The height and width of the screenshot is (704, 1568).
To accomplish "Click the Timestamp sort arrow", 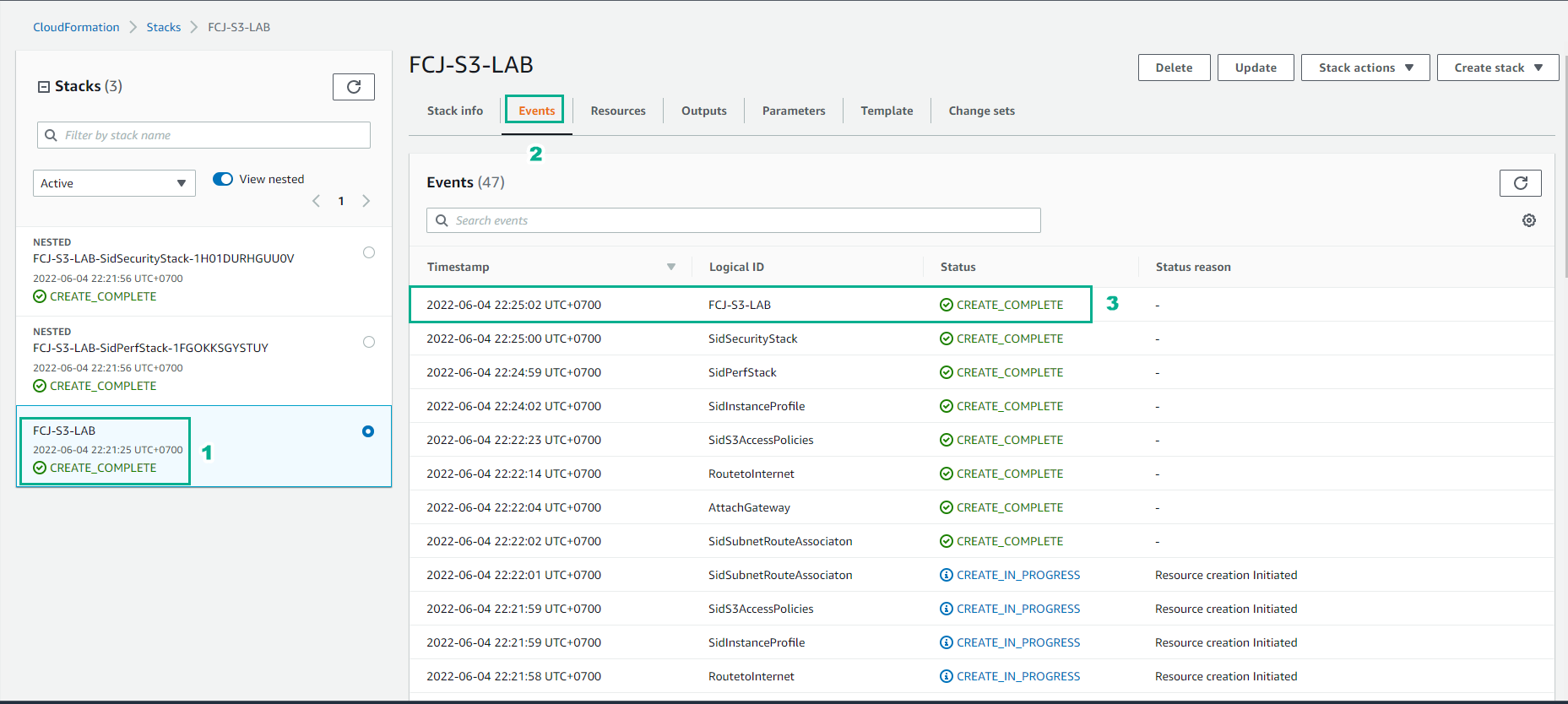I will point(671,267).
